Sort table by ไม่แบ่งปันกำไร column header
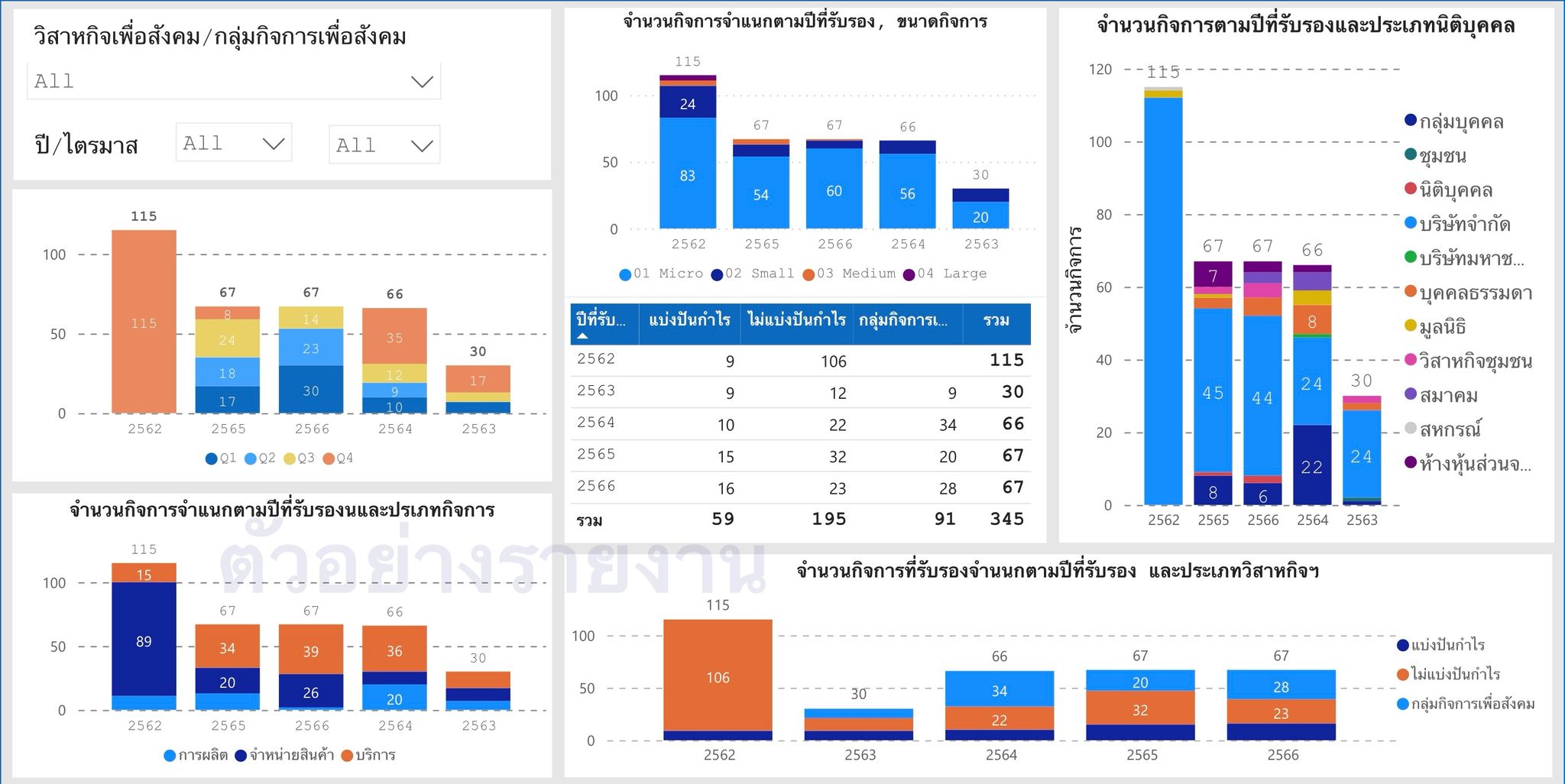Screen dimensions: 1565x784 pos(796,320)
